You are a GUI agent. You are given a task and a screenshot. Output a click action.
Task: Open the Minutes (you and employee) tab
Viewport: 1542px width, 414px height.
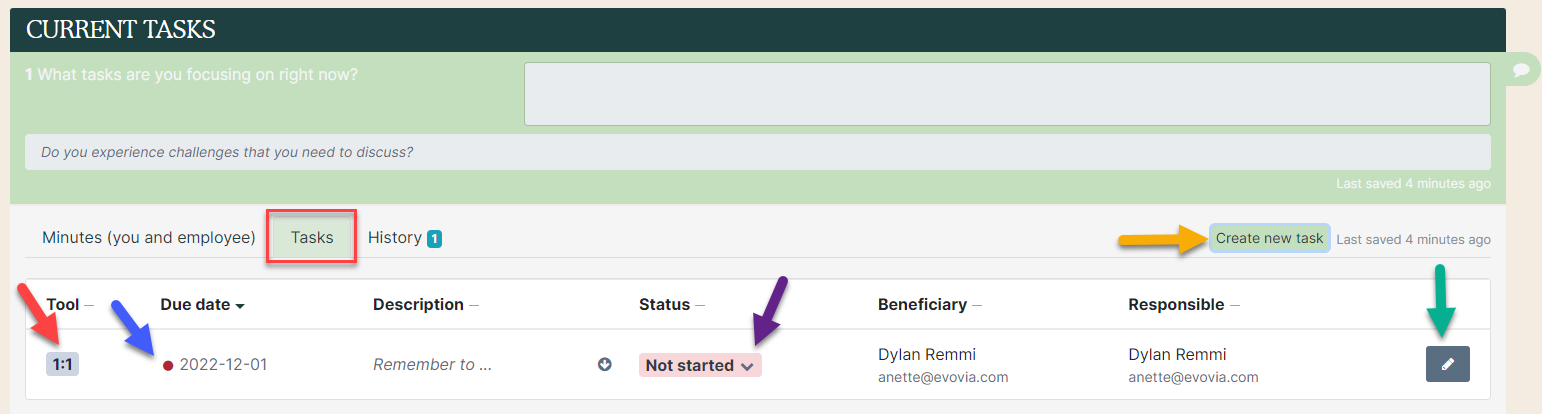(149, 238)
